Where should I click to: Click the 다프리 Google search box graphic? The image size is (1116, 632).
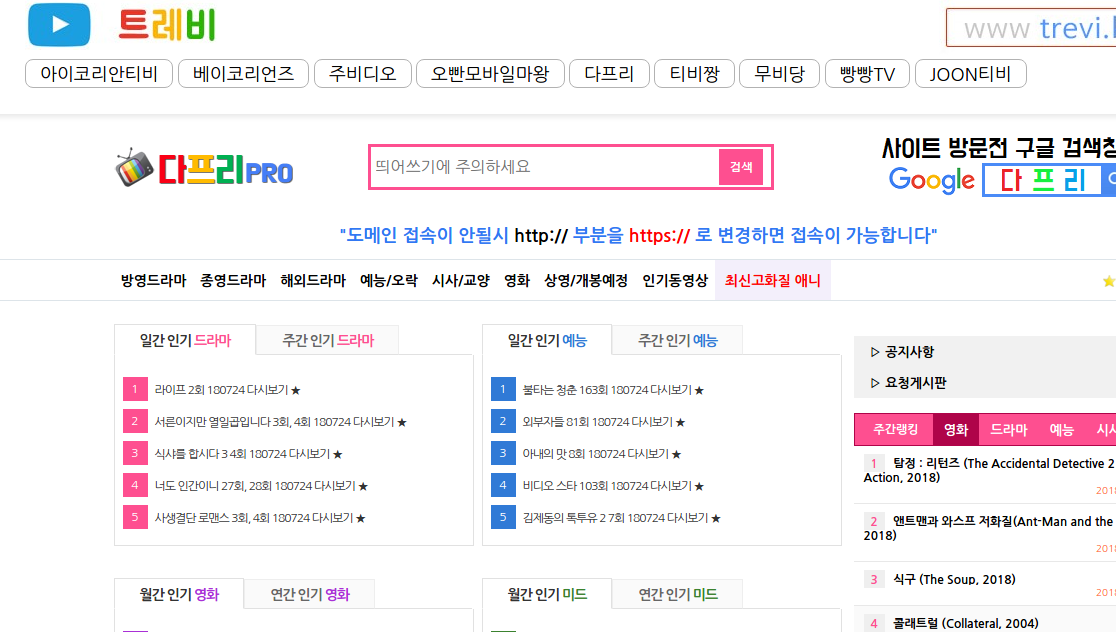tap(1050, 180)
